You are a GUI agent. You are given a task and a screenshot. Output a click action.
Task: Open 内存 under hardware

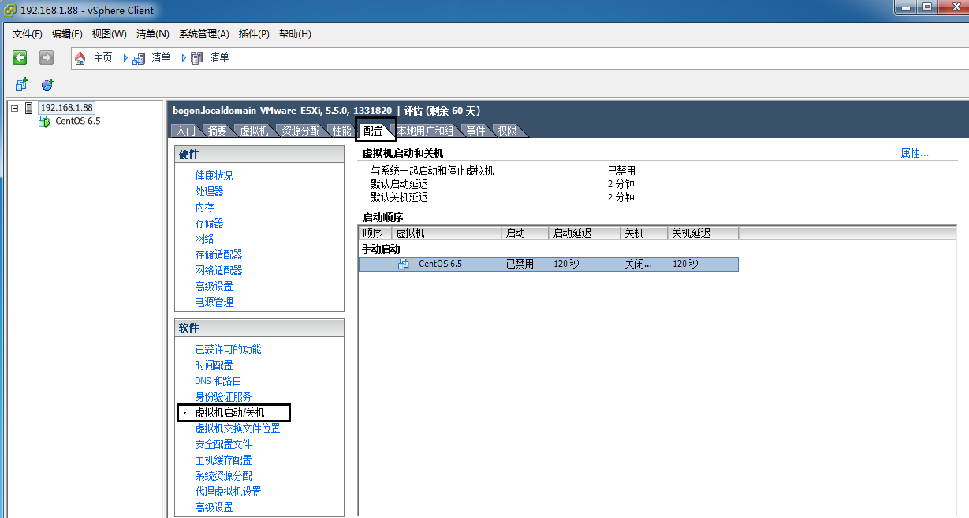[205, 207]
